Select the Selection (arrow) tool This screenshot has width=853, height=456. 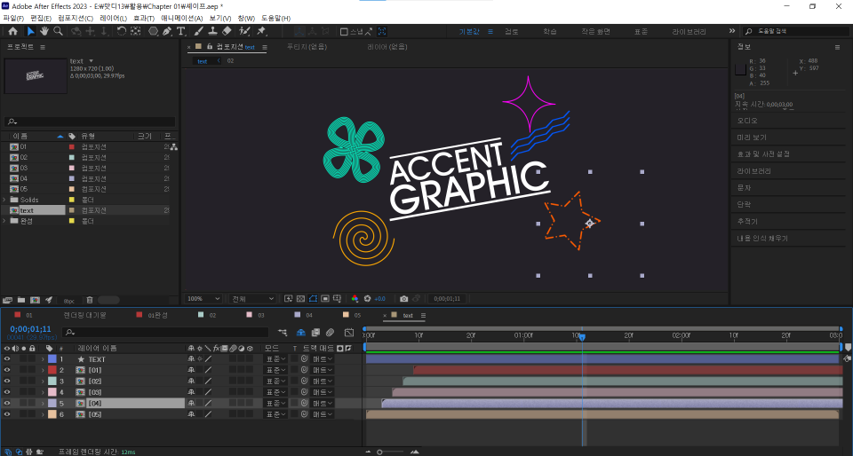(30, 32)
